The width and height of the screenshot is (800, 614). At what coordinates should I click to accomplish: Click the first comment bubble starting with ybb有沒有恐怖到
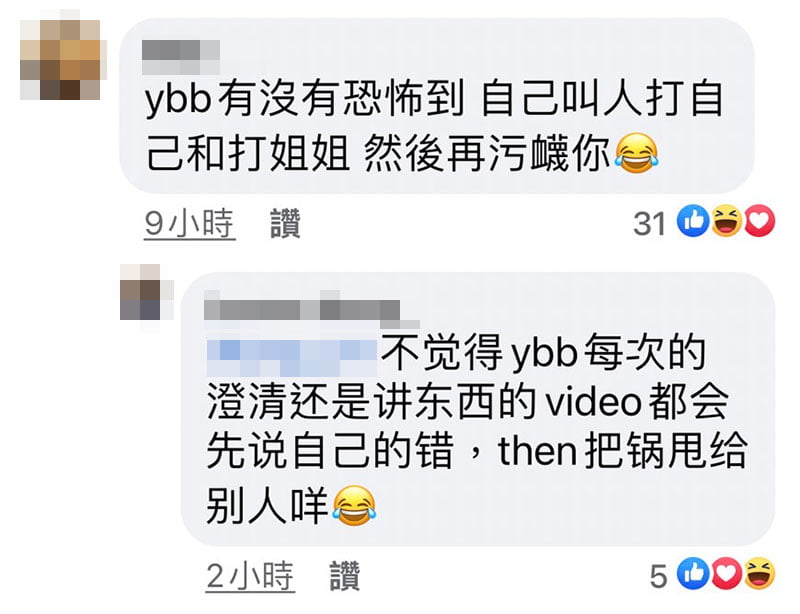(x=437, y=106)
